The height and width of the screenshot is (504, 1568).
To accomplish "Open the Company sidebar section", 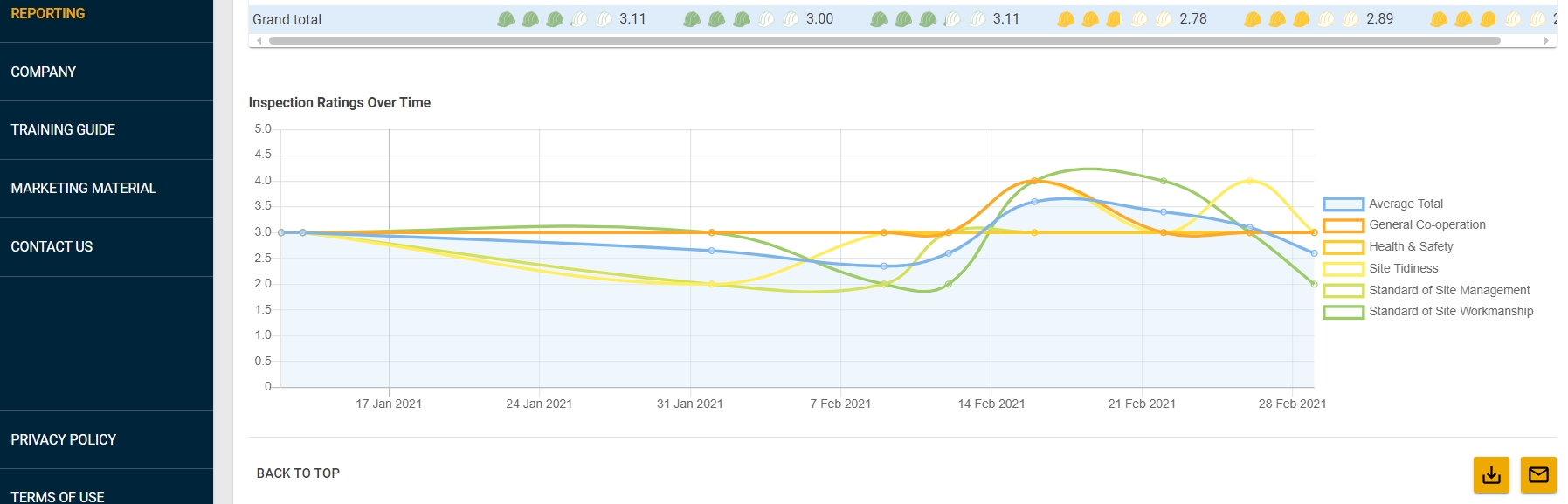I will [44, 72].
